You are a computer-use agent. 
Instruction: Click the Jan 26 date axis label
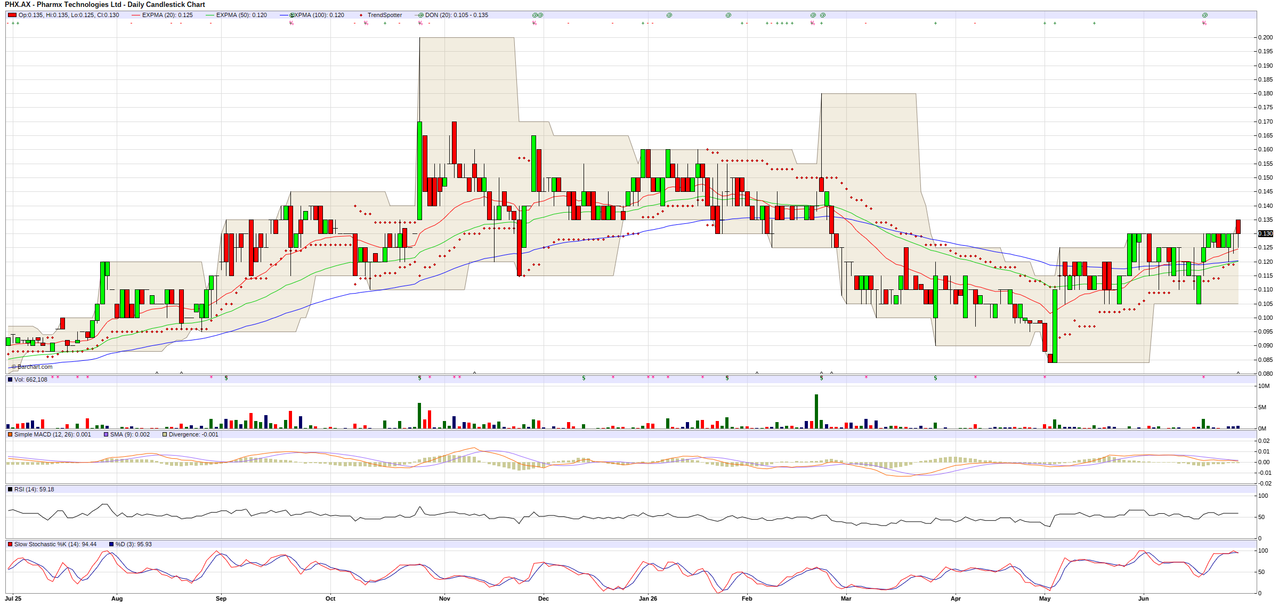tap(648, 598)
